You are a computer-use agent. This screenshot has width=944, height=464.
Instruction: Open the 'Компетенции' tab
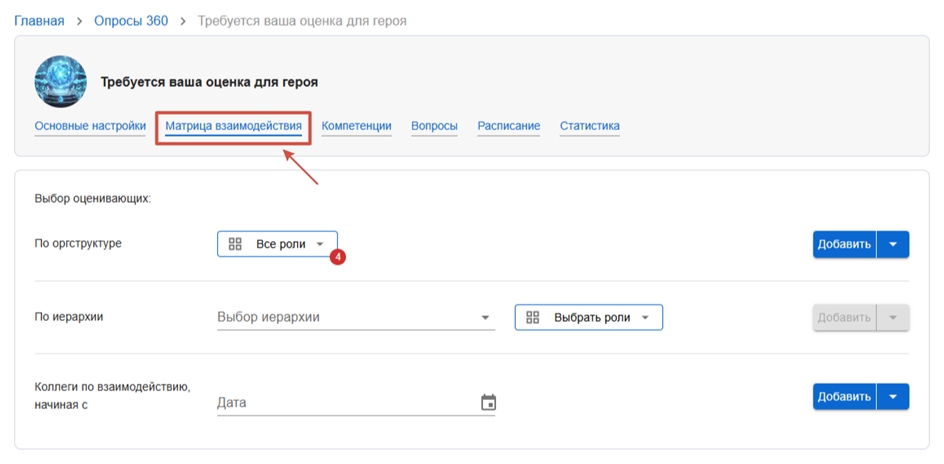tap(356, 126)
